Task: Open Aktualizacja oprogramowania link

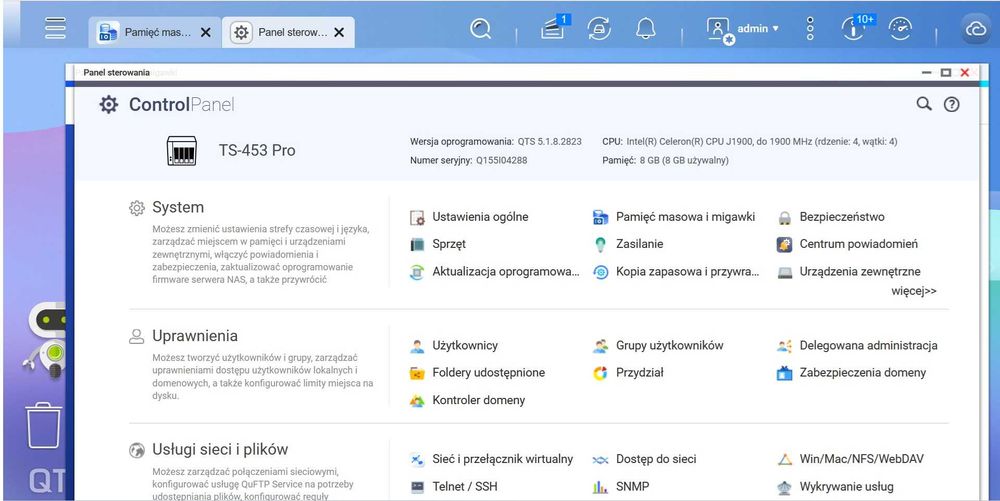Action: click(506, 272)
